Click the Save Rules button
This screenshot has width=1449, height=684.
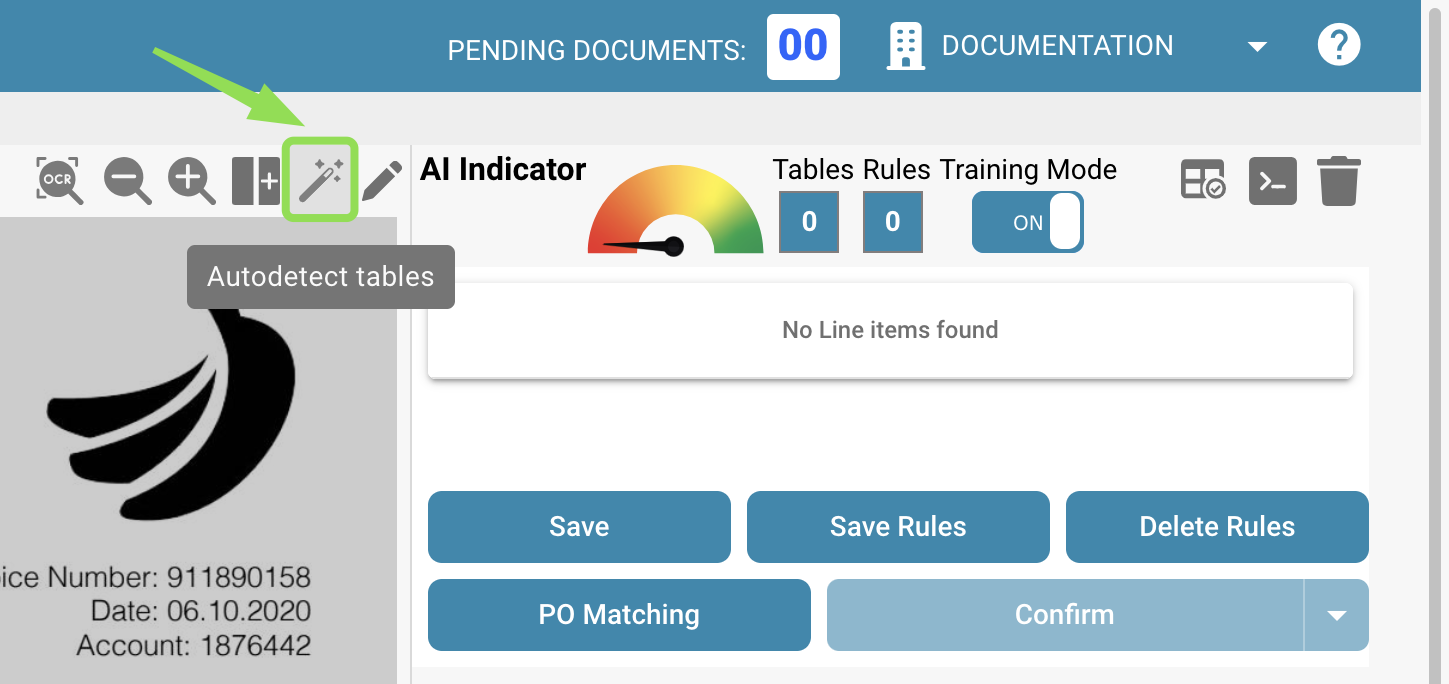pyautogui.click(x=898, y=527)
